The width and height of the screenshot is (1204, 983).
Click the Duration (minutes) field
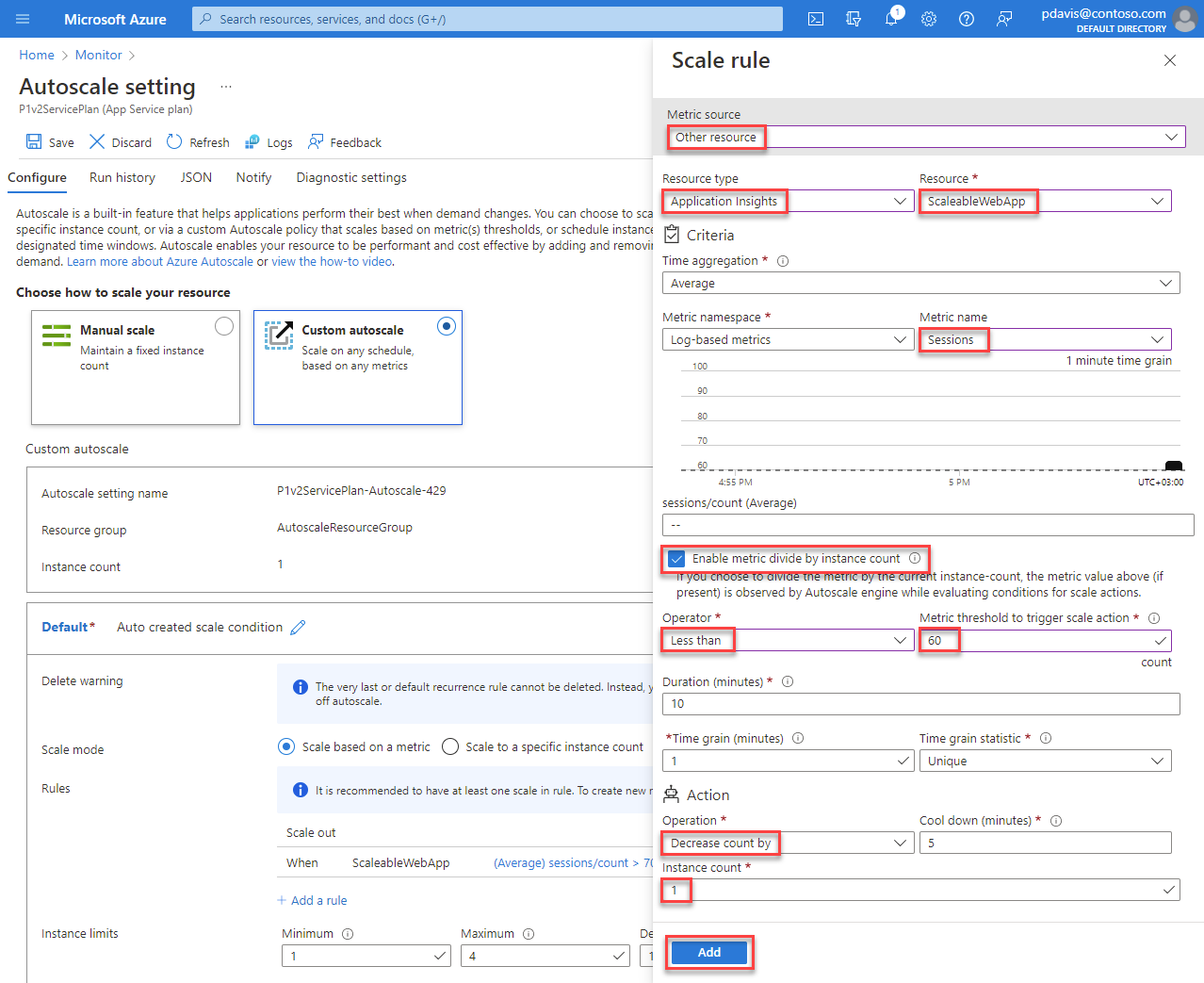(921, 703)
